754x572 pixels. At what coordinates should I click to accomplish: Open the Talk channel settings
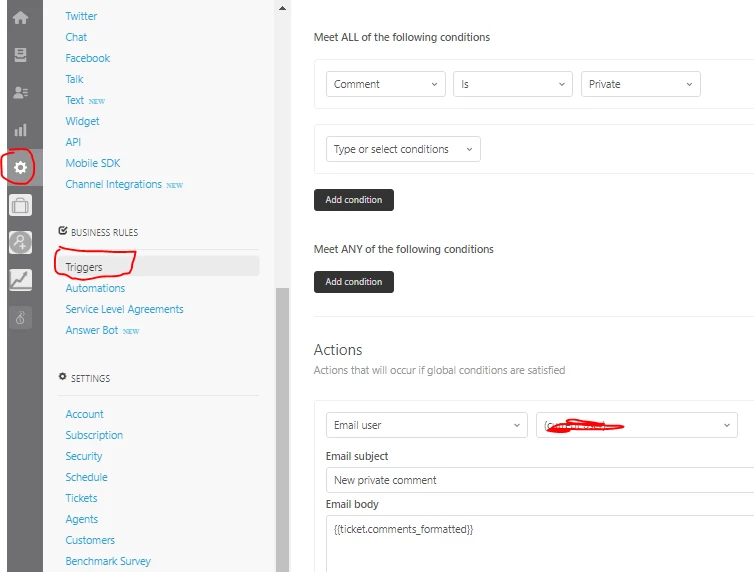[x=74, y=79]
